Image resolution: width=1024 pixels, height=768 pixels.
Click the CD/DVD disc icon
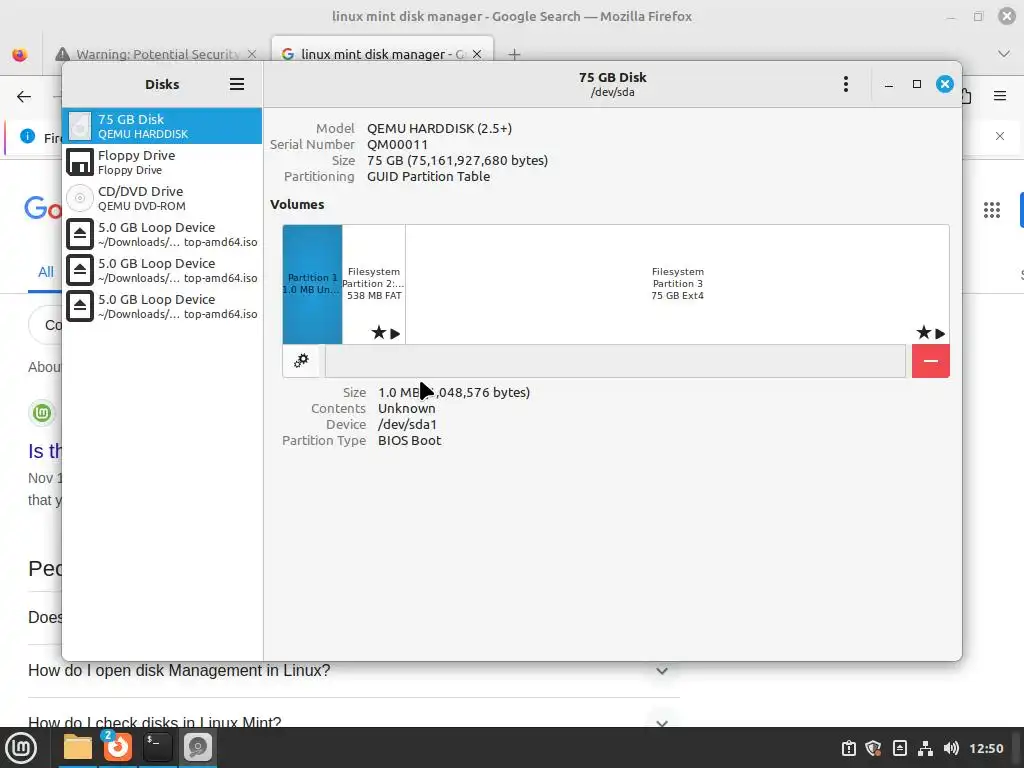80,198
